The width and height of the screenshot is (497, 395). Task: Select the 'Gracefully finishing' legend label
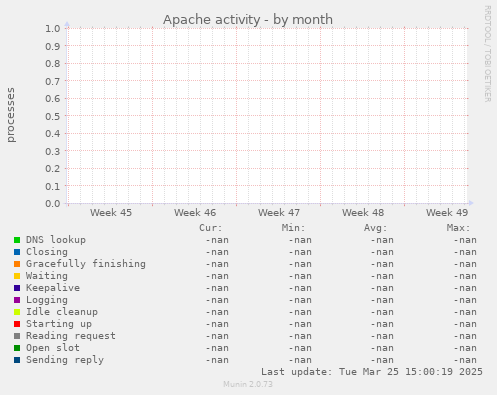[x=86, y=264]
